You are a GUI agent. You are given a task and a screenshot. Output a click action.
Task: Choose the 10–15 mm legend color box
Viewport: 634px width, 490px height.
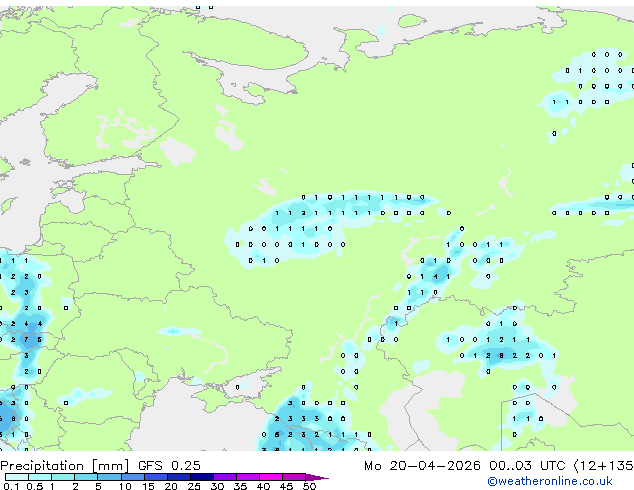[132, 477]
